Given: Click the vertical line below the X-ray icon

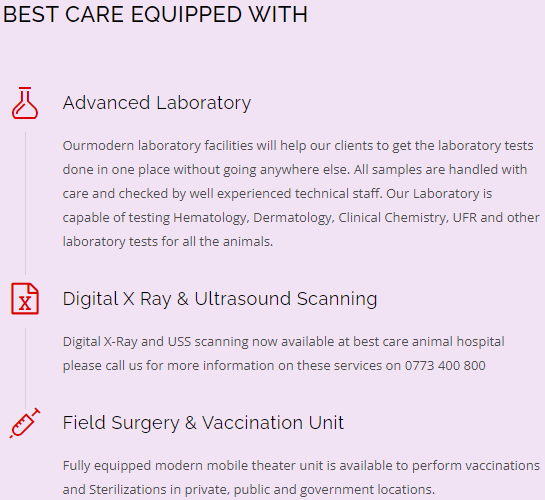Looking at the screenshot, I should click(25, 368).
